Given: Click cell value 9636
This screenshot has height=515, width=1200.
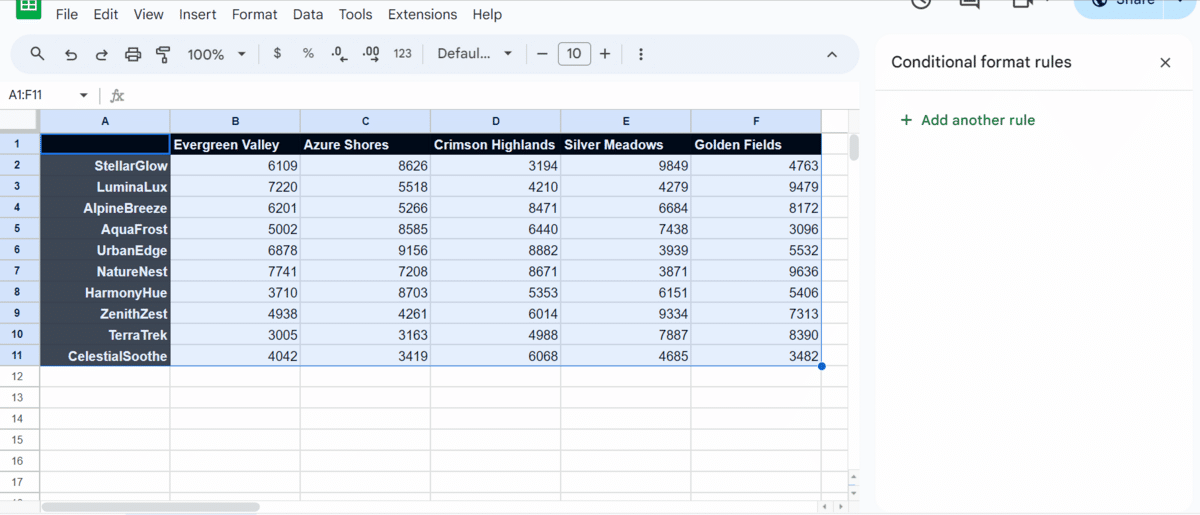Looking at the screenshot, I should [756, 271].
